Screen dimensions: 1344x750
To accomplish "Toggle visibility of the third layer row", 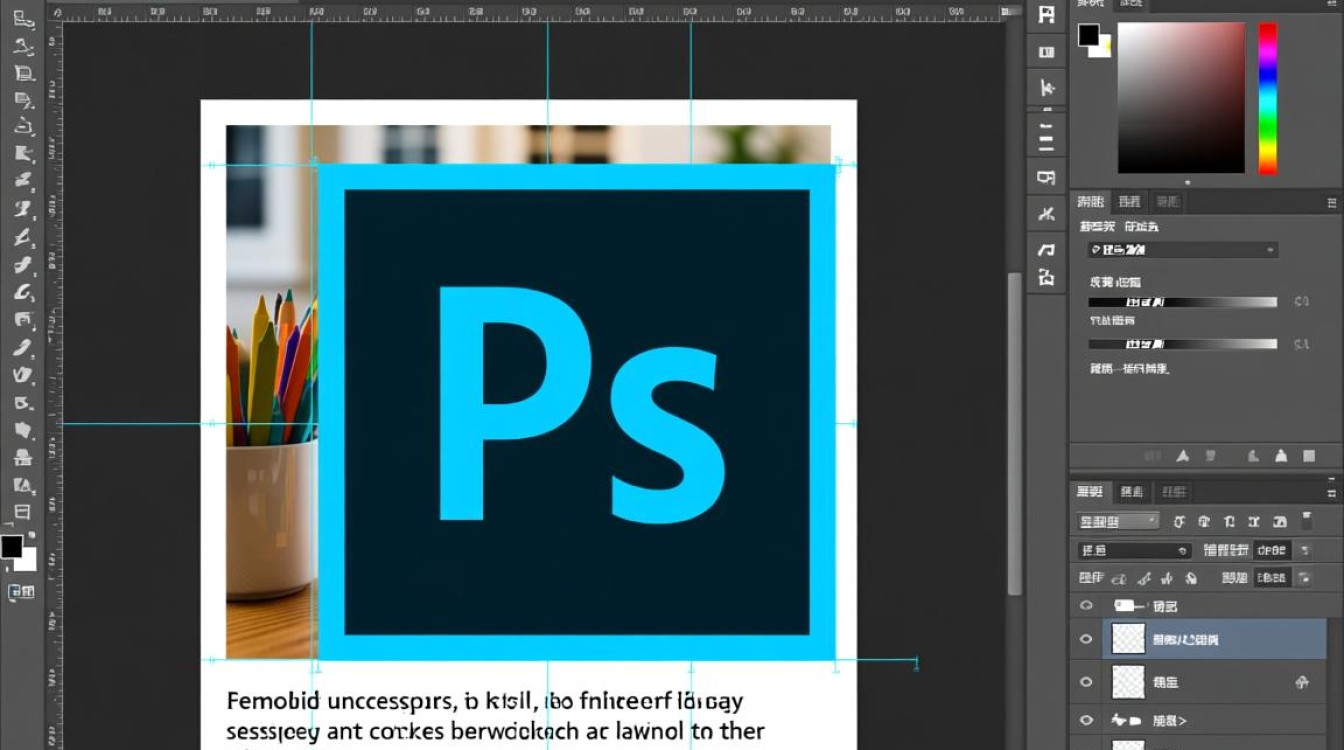I will pyautogui.click(x=1086, y=682).
